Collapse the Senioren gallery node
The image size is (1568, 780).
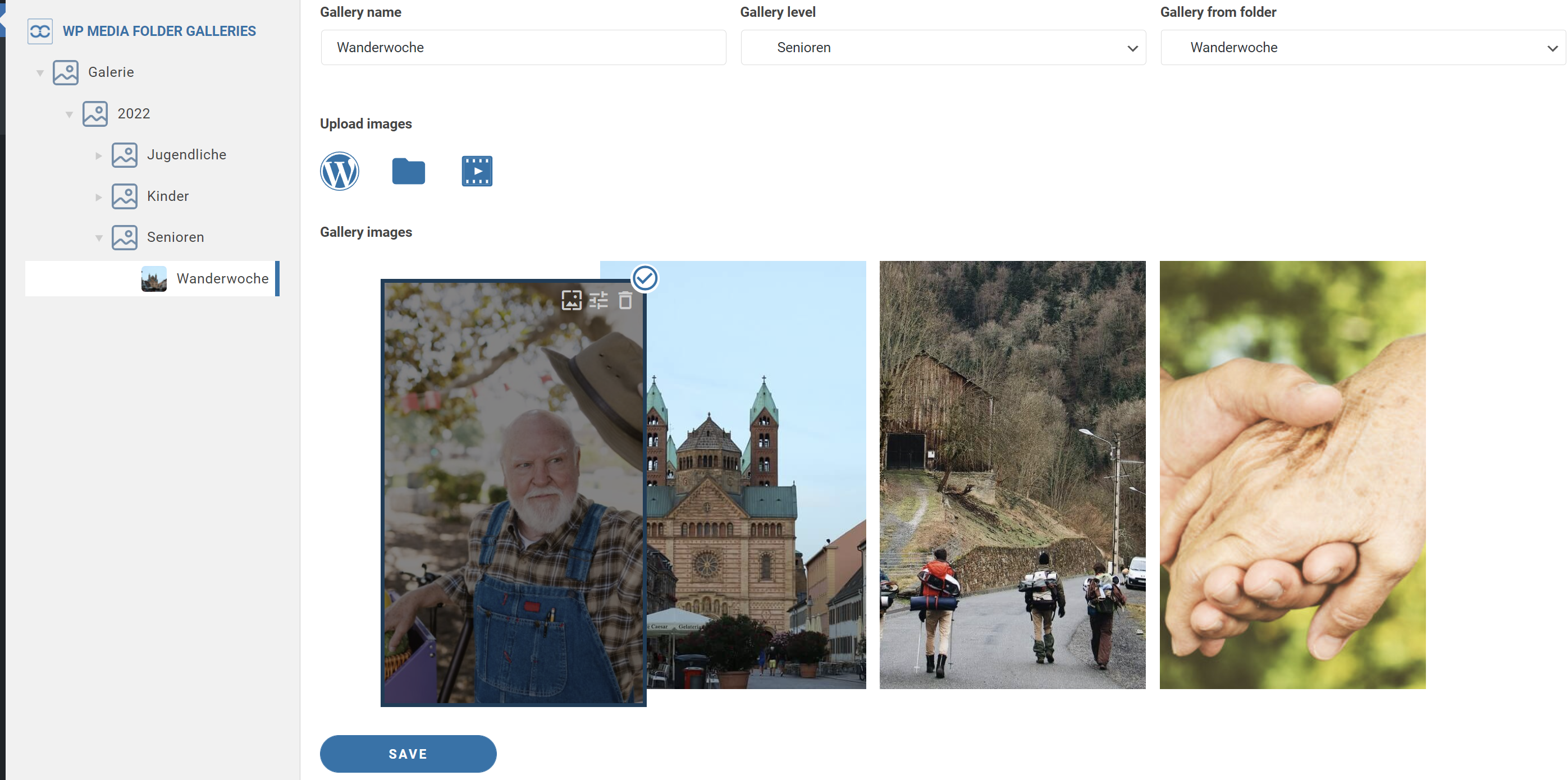click(x=99, y=238)
